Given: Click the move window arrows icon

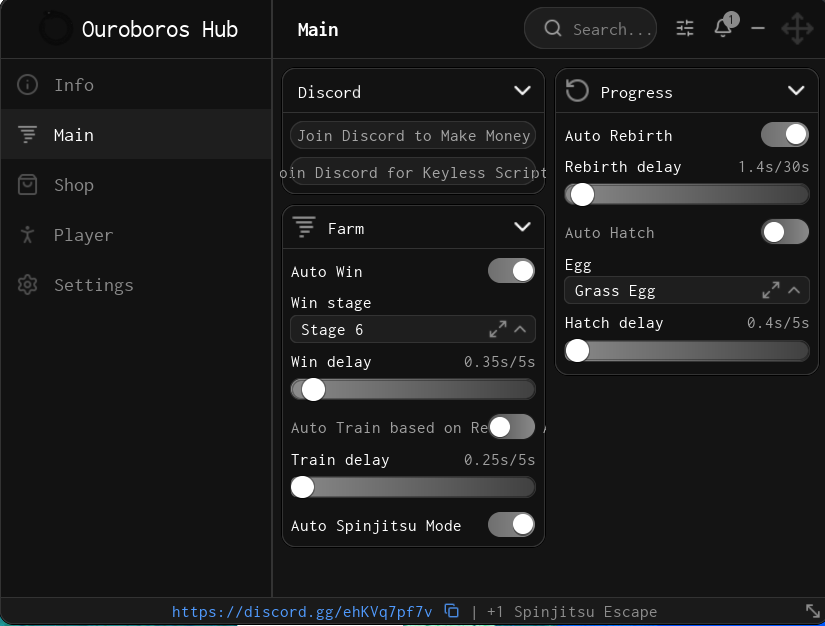Looking at the screenshot, I should (x=797, y=28).
